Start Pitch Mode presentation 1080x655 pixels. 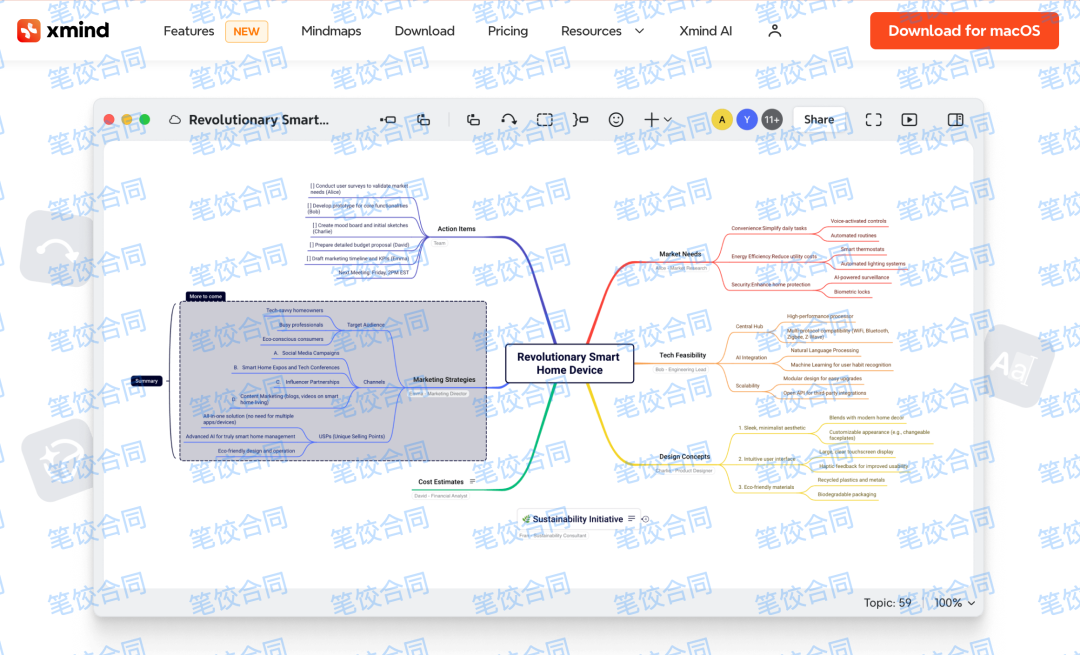pos(909,120)
